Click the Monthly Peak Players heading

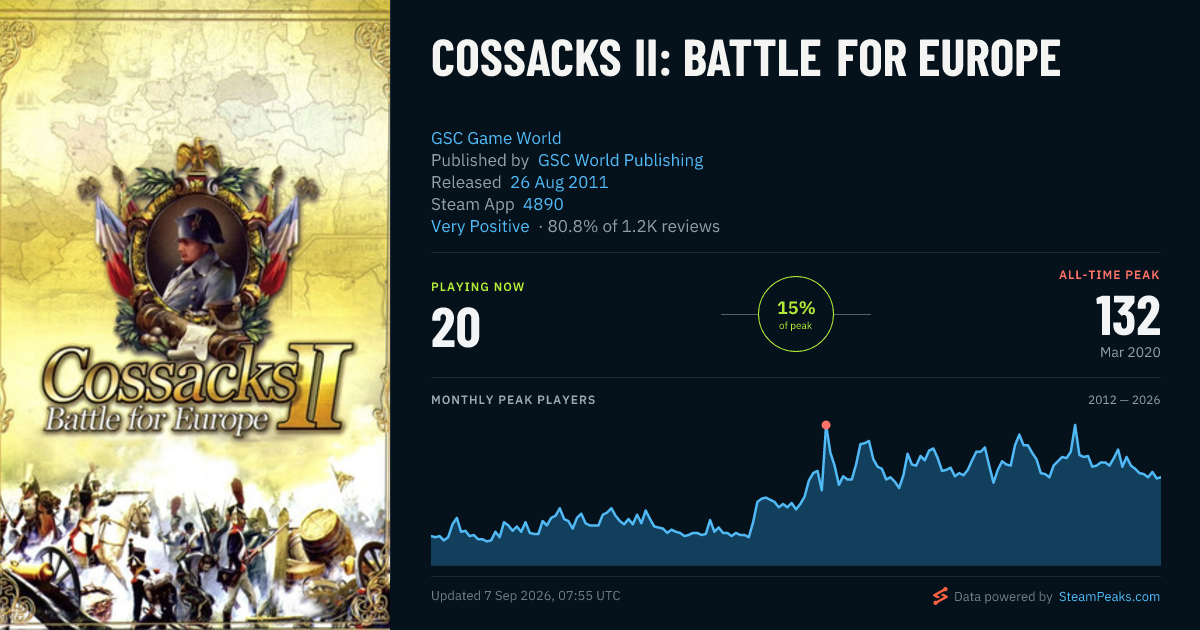point(513,400)
